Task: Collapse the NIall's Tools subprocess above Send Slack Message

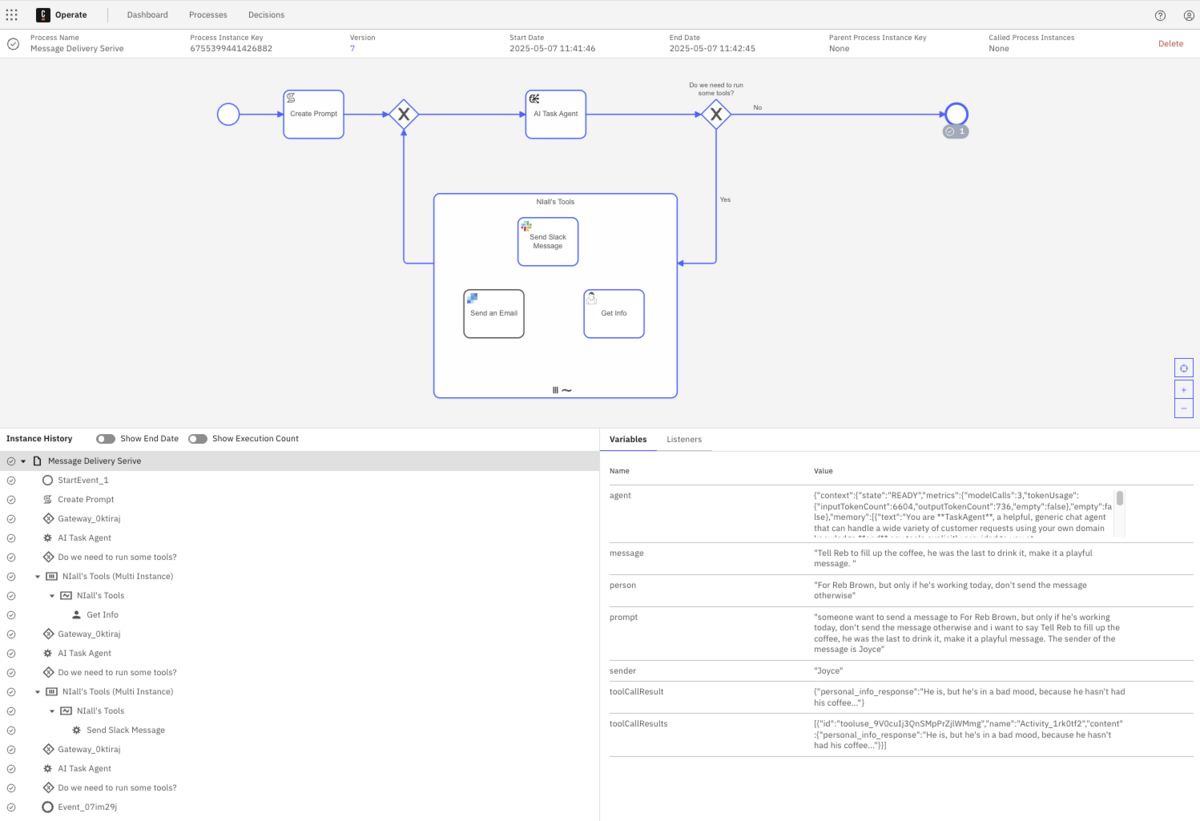Action: (x=52, y=711)
